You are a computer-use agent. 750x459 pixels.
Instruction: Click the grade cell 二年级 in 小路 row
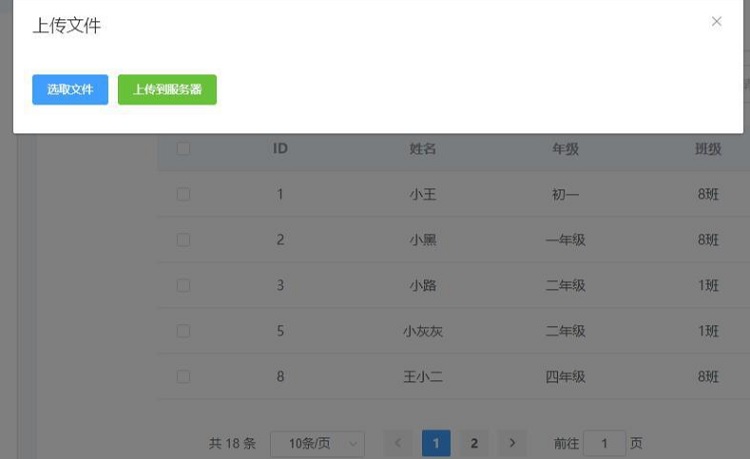[565, 285]
